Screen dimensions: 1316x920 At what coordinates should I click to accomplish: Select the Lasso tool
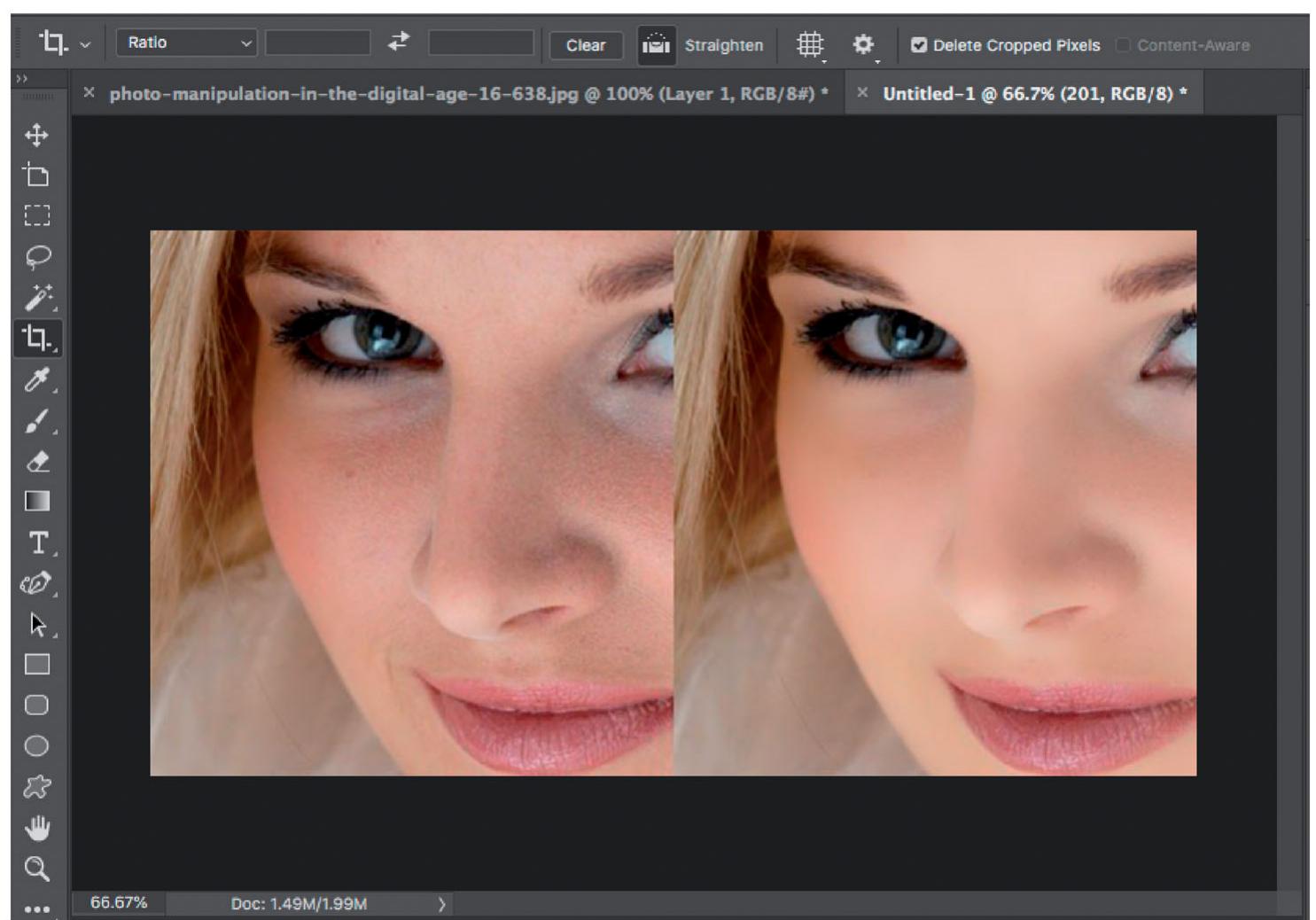36,256
